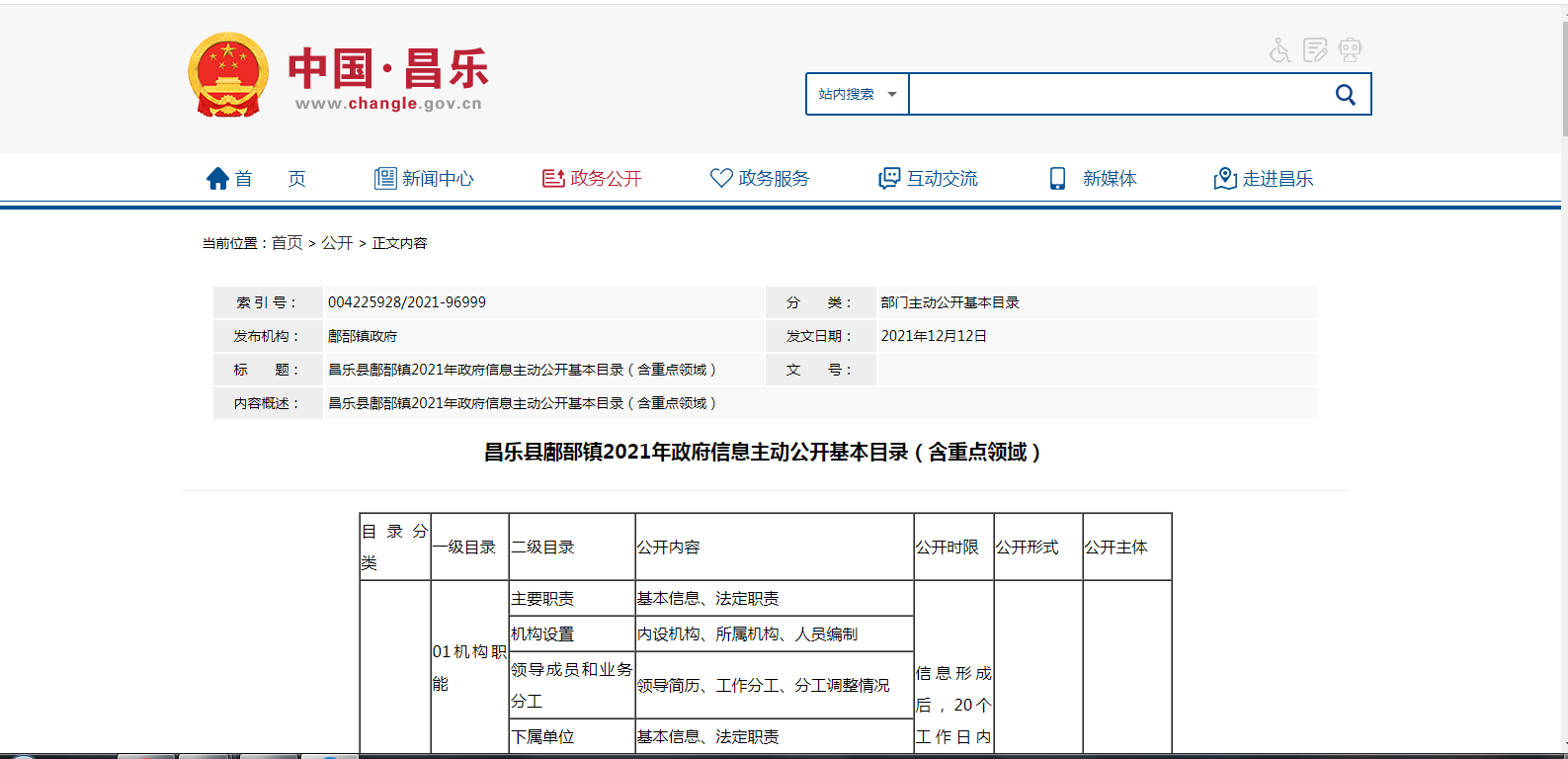1568x759 pixels.
Task: Click the national emblem logo
Action: (228, 75)
